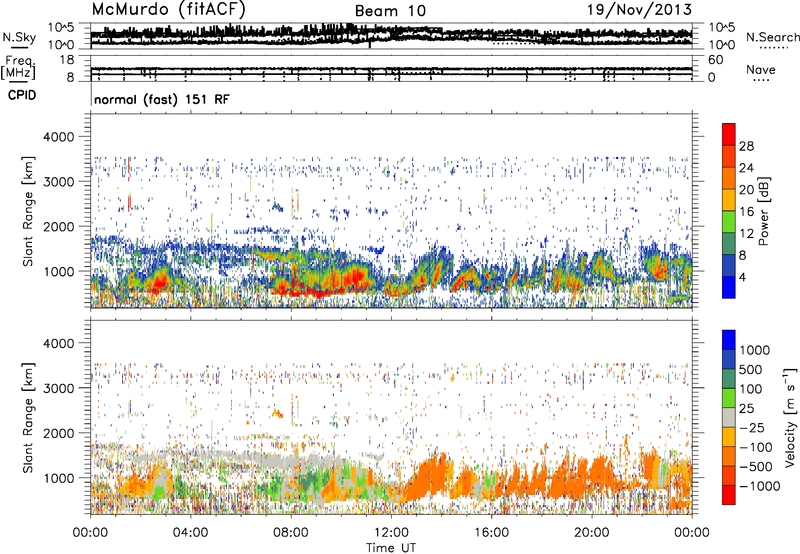Screen dimensions: 800x554
Task: Click Slant Range [km] label of velocity panel
Action: pos(28,417)
